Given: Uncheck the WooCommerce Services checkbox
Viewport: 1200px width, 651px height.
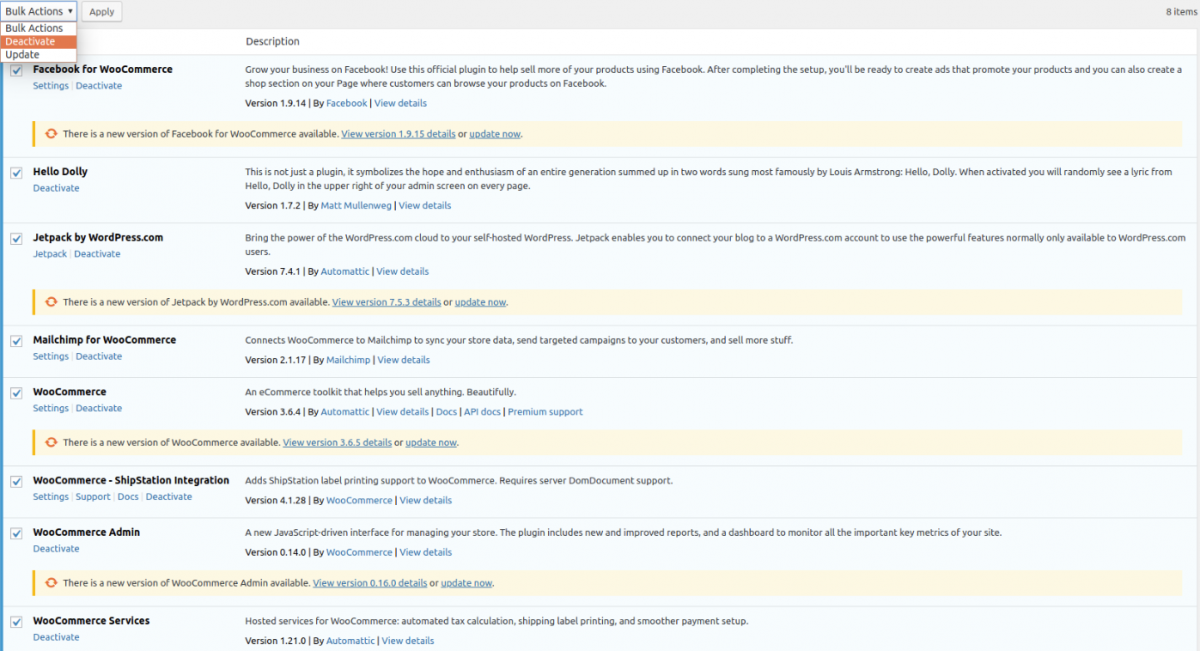Looking at the screenshot, I should click(x=16, y=622).
